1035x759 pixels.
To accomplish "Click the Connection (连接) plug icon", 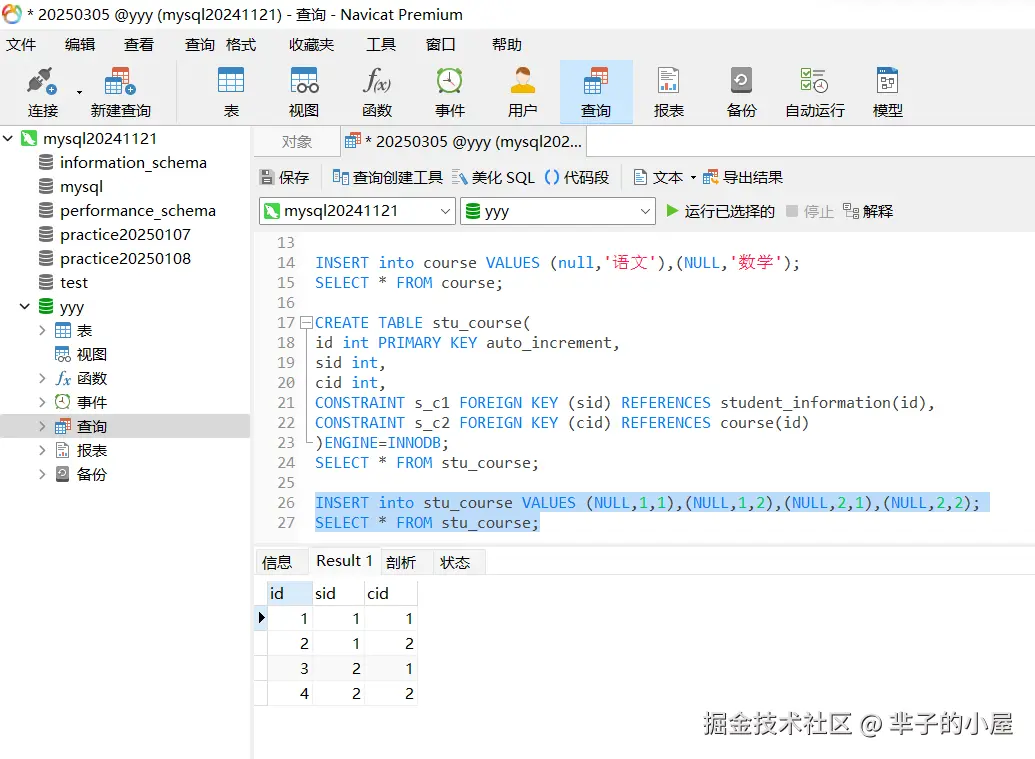I will tap(42, 81).
